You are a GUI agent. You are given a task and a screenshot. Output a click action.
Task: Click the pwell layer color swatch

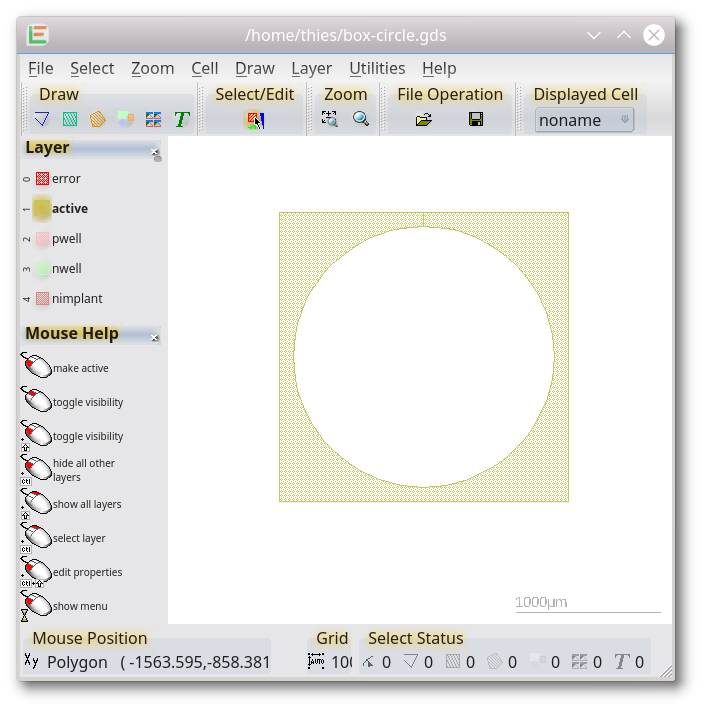click(x=42, y=239)
